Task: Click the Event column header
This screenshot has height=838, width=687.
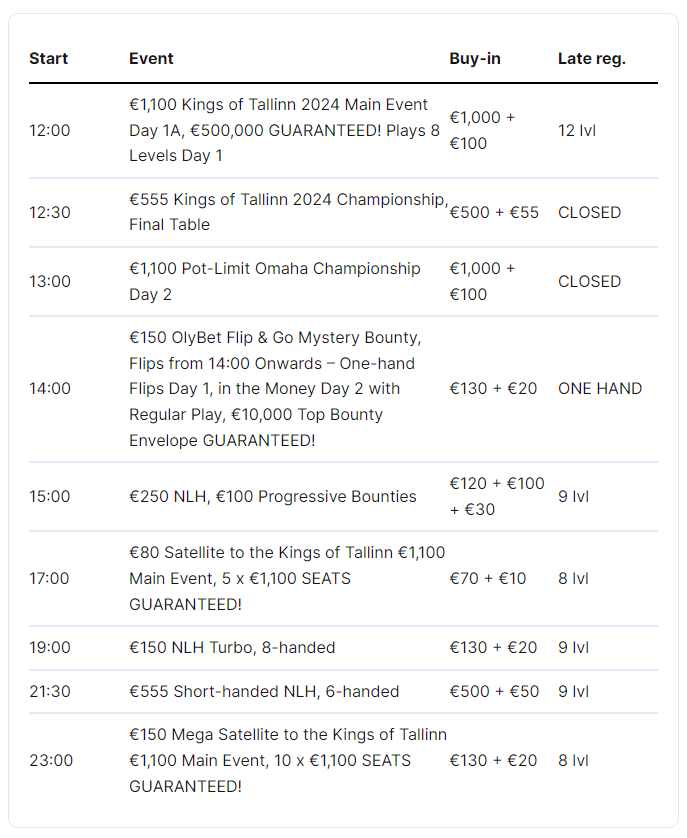Action: click(151, 59)
